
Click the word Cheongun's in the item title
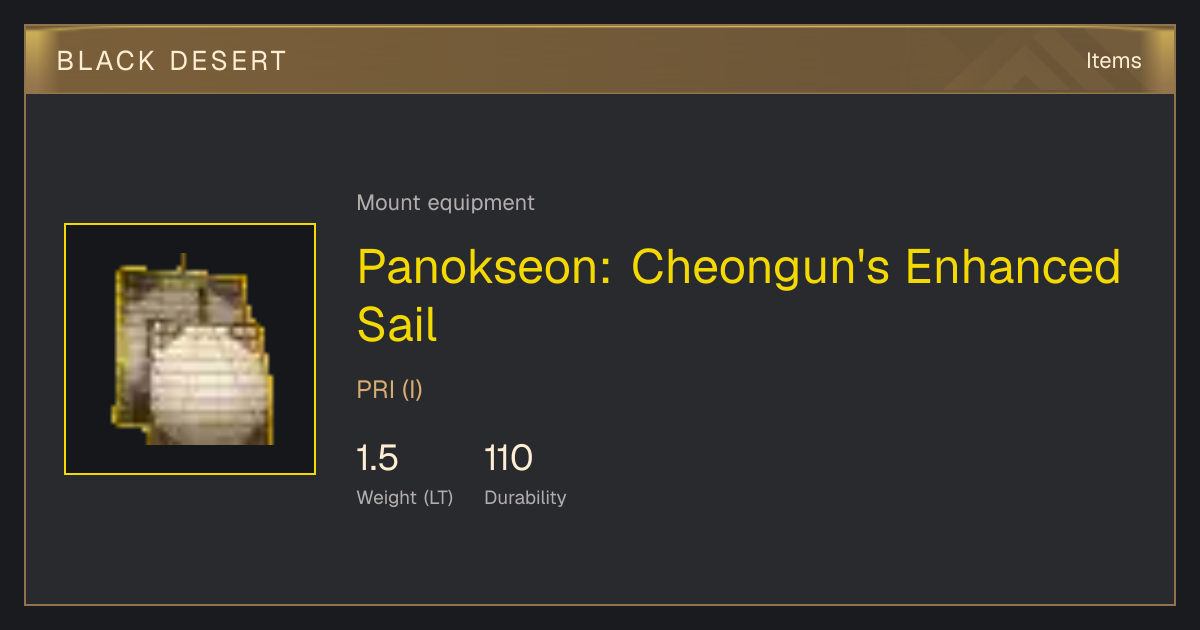click(x=761, y=267)
